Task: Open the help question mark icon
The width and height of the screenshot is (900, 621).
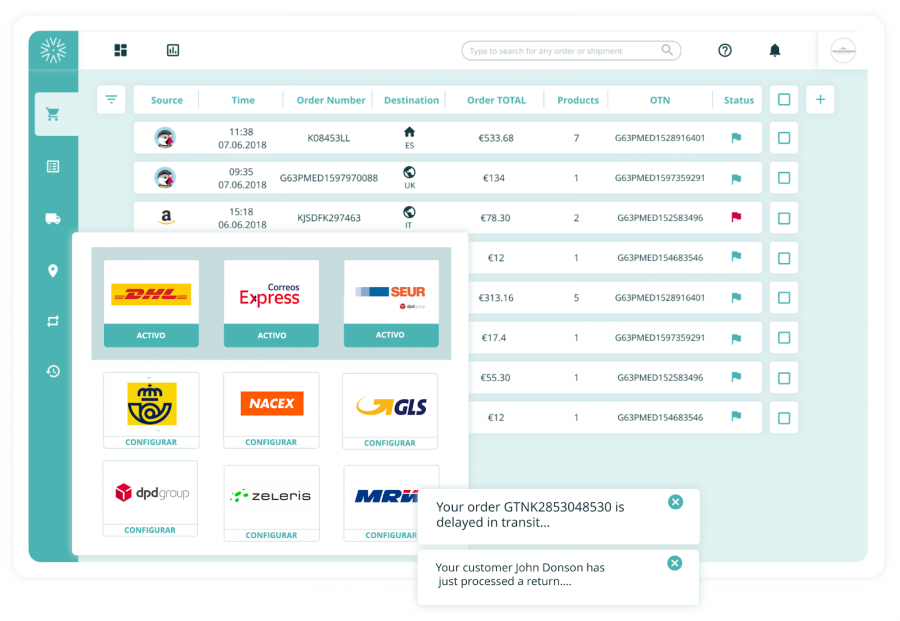Action: tap(724, 49)
